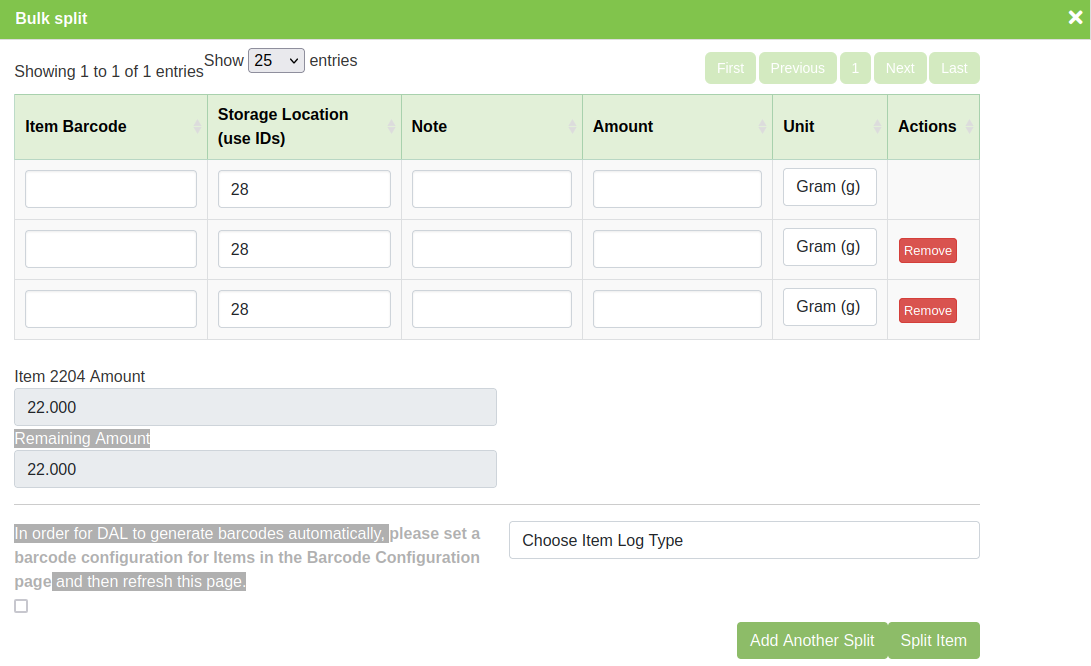Image resolution: width=1091 pixels, height=666 pixels.
Task: Focus the first row Item Barcode field
Action: 111,189
